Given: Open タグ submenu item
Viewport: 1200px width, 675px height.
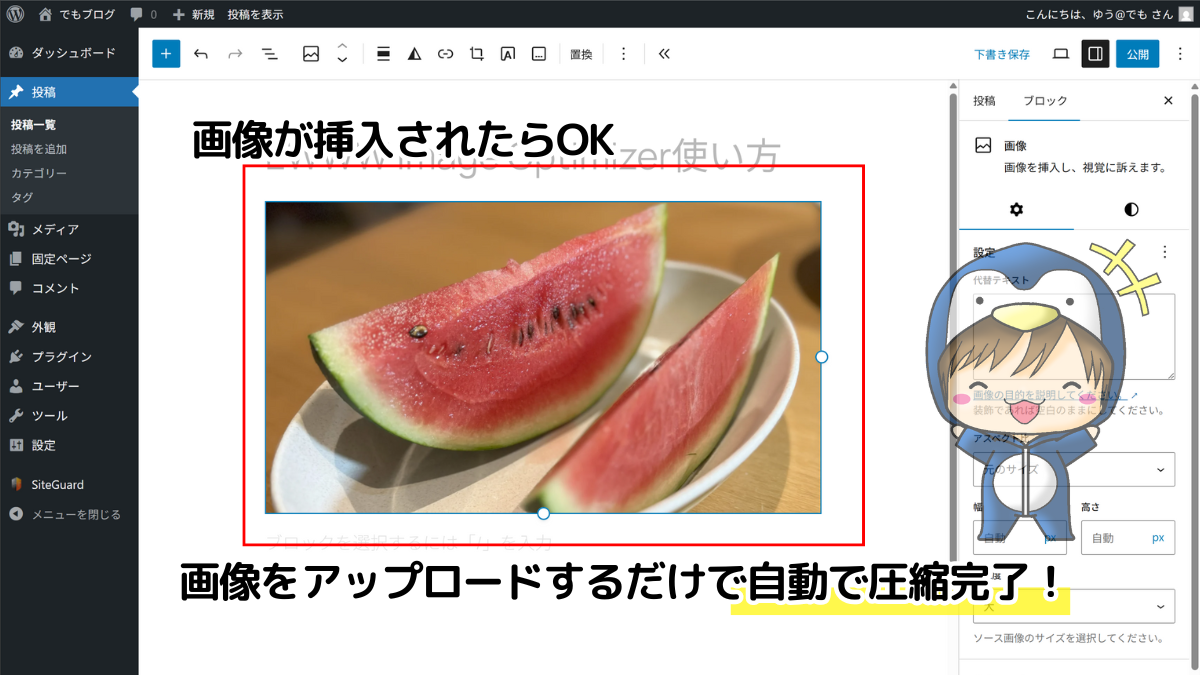Looking at the screenshot, I should coord(22,197).
